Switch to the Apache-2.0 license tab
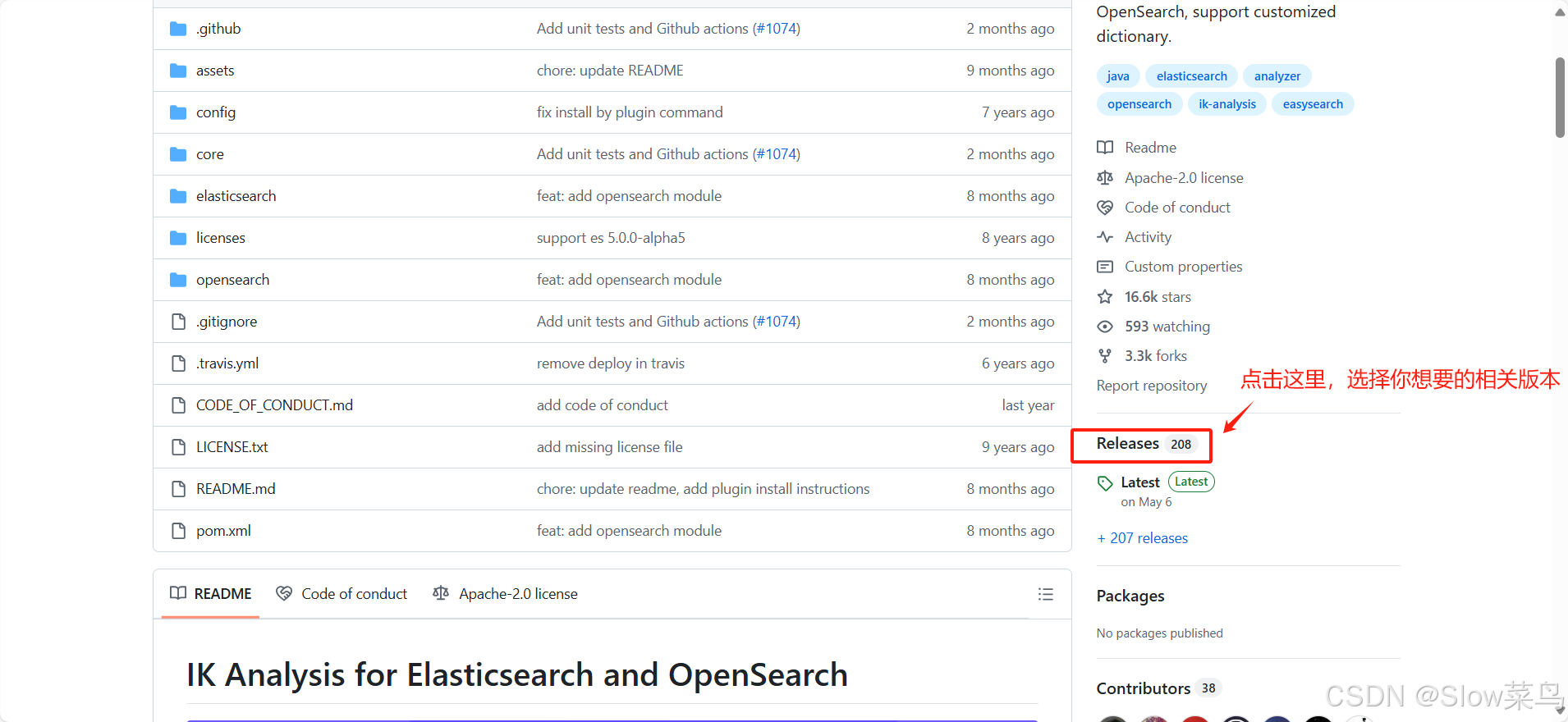Screen dimensions: 1568x722 pos(505,594)
